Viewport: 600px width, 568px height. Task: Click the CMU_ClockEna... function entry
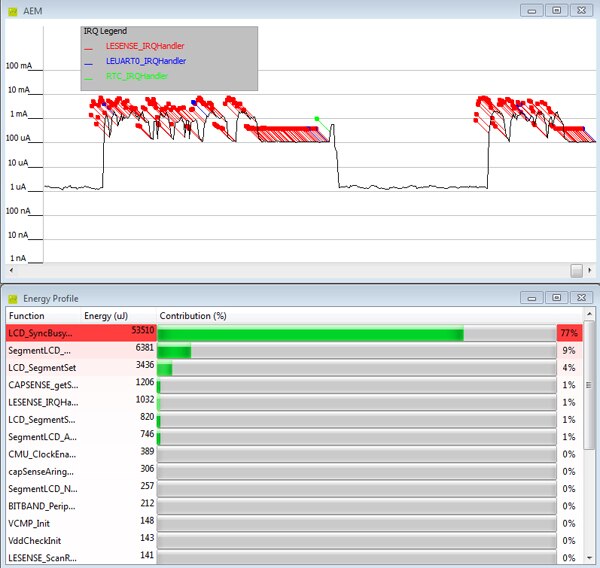coord(42,454)
